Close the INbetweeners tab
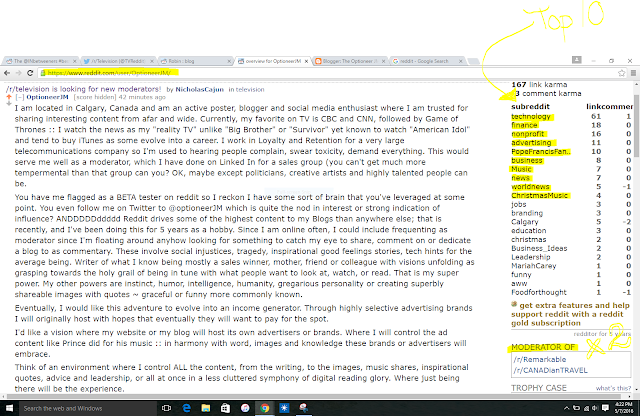640x416 pixels. pyautogui.click(x=74, y=61)
